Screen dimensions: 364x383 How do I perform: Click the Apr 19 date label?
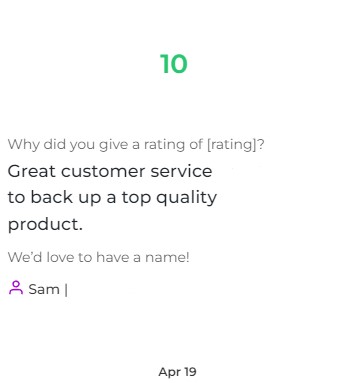[177, 372]
